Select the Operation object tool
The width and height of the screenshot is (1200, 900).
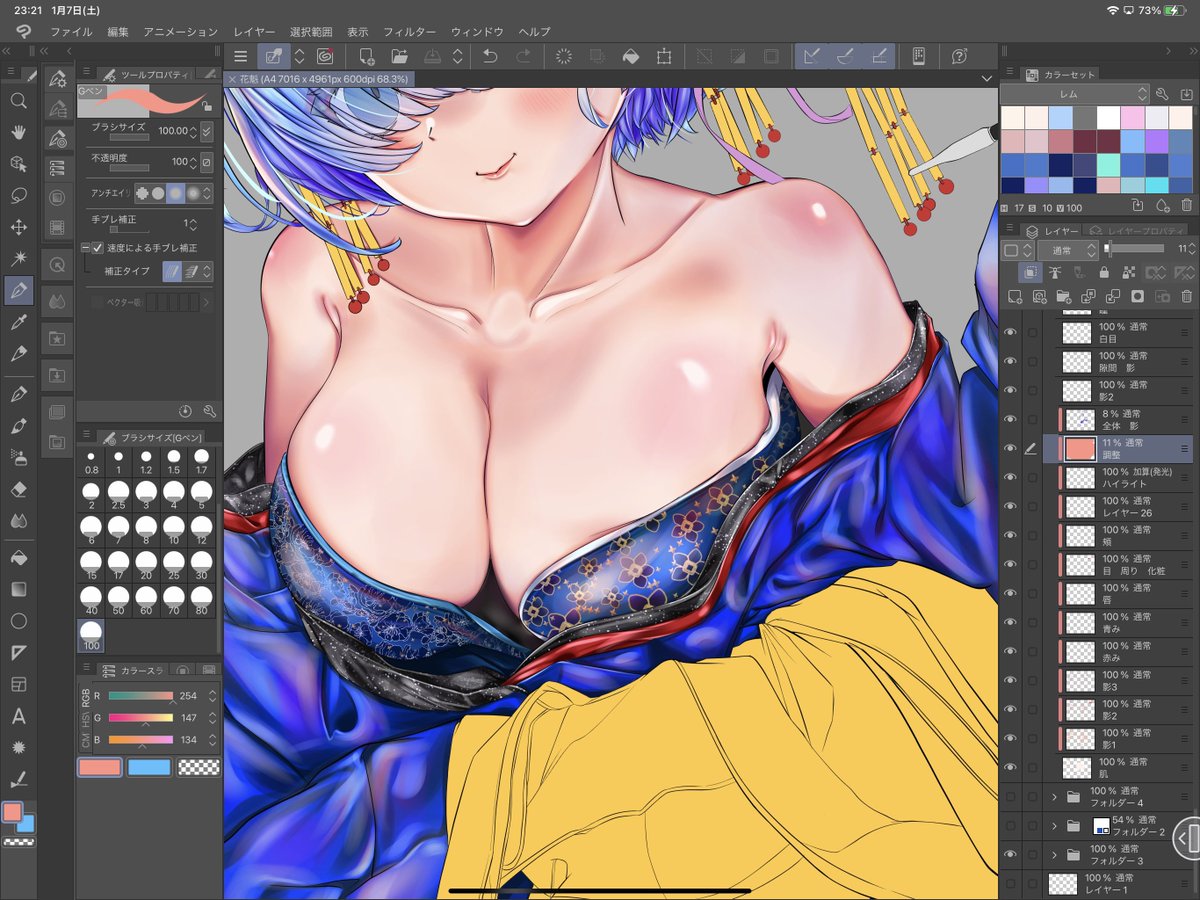(x=18, y=164)
